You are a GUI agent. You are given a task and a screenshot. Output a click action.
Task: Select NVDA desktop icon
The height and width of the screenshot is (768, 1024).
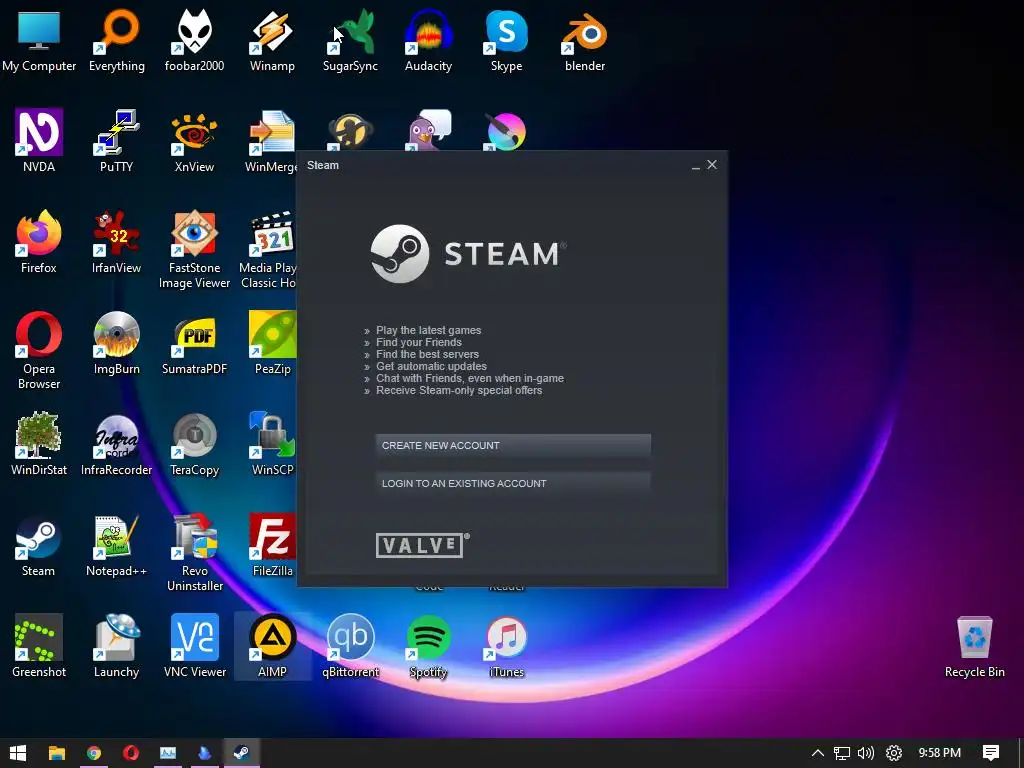pyautogui.click(x=39, y=141)
